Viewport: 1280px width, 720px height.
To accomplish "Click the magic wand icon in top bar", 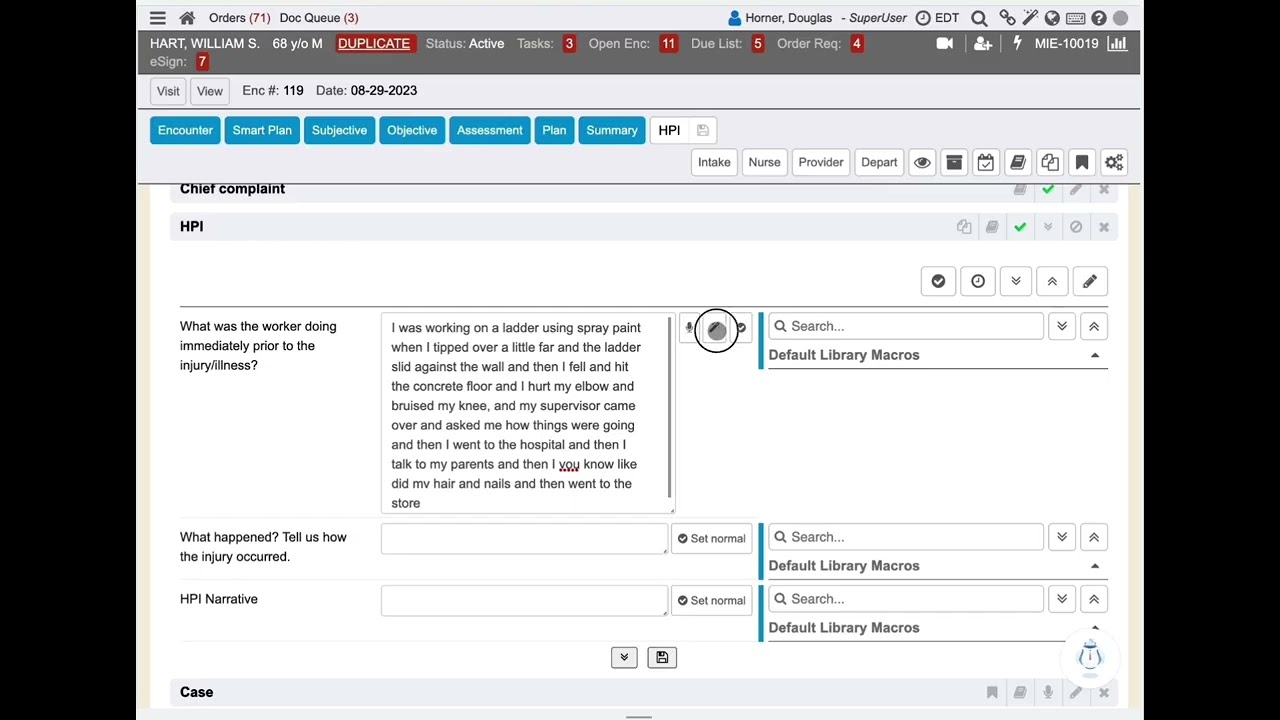I will click(x=1030, y=18).
